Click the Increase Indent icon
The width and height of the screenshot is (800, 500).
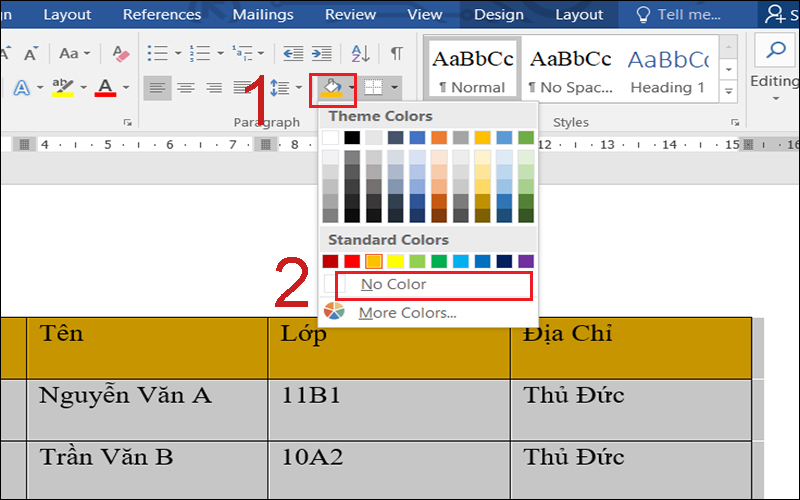point(321,53)
